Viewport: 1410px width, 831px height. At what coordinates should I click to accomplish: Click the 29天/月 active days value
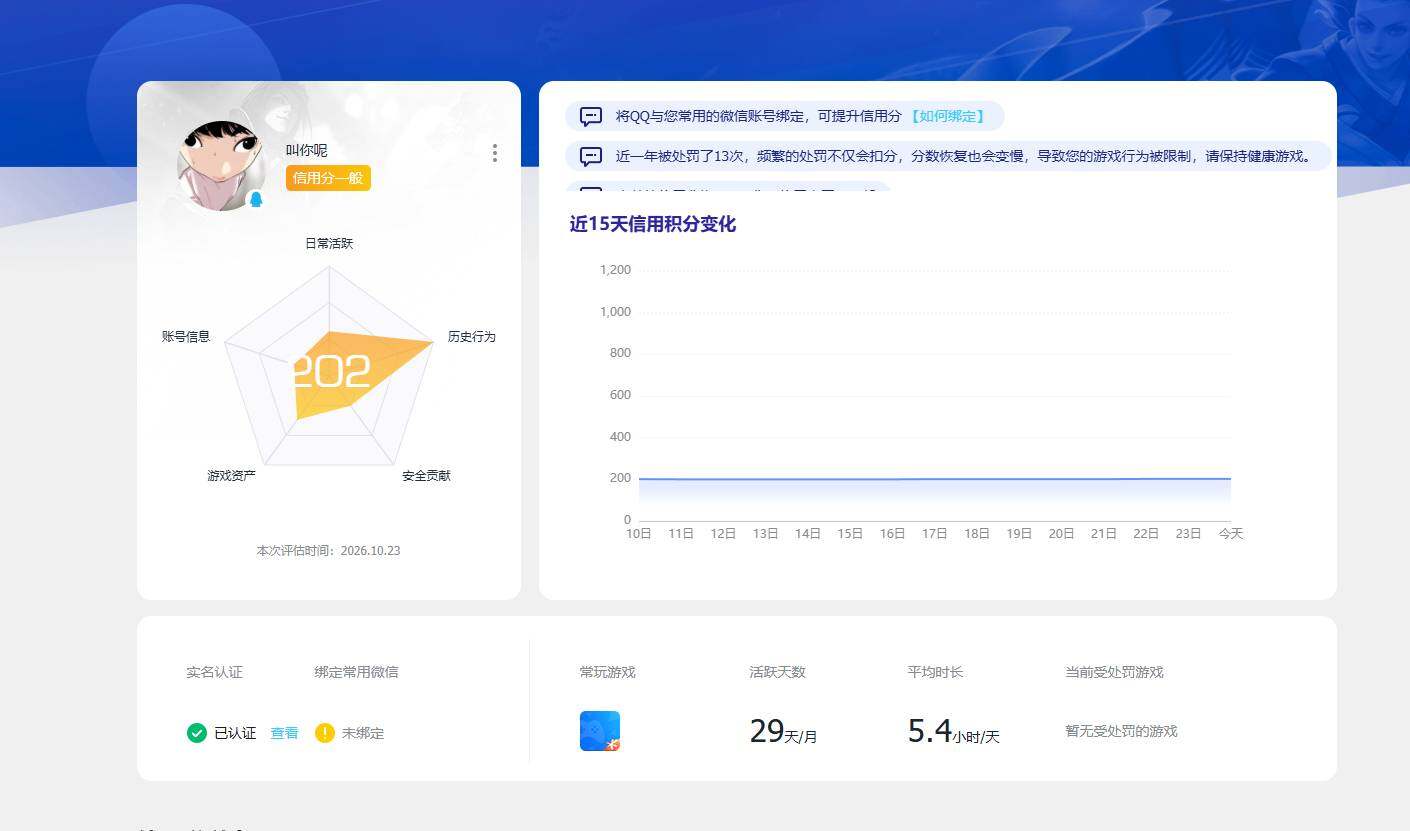[783, 732]
